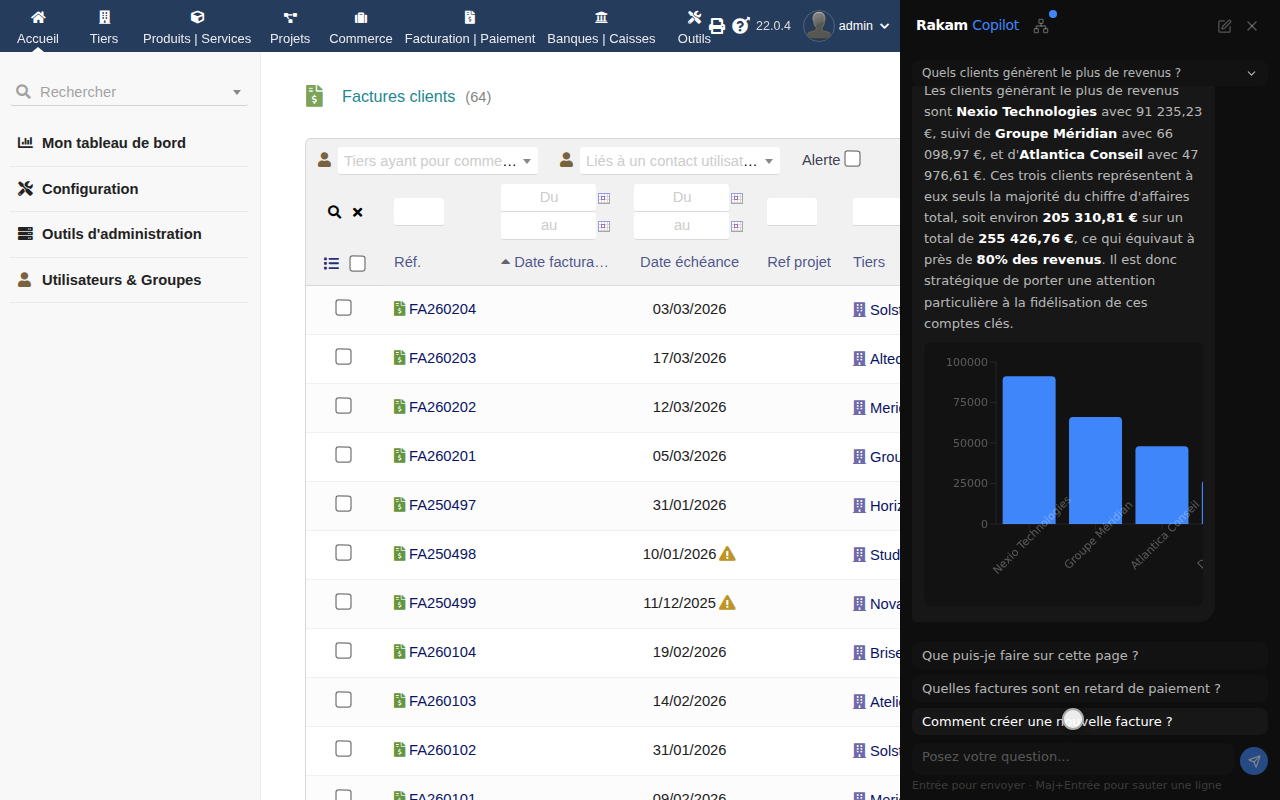
Task: Click the Réf. filter input
Action: (419, 212)
